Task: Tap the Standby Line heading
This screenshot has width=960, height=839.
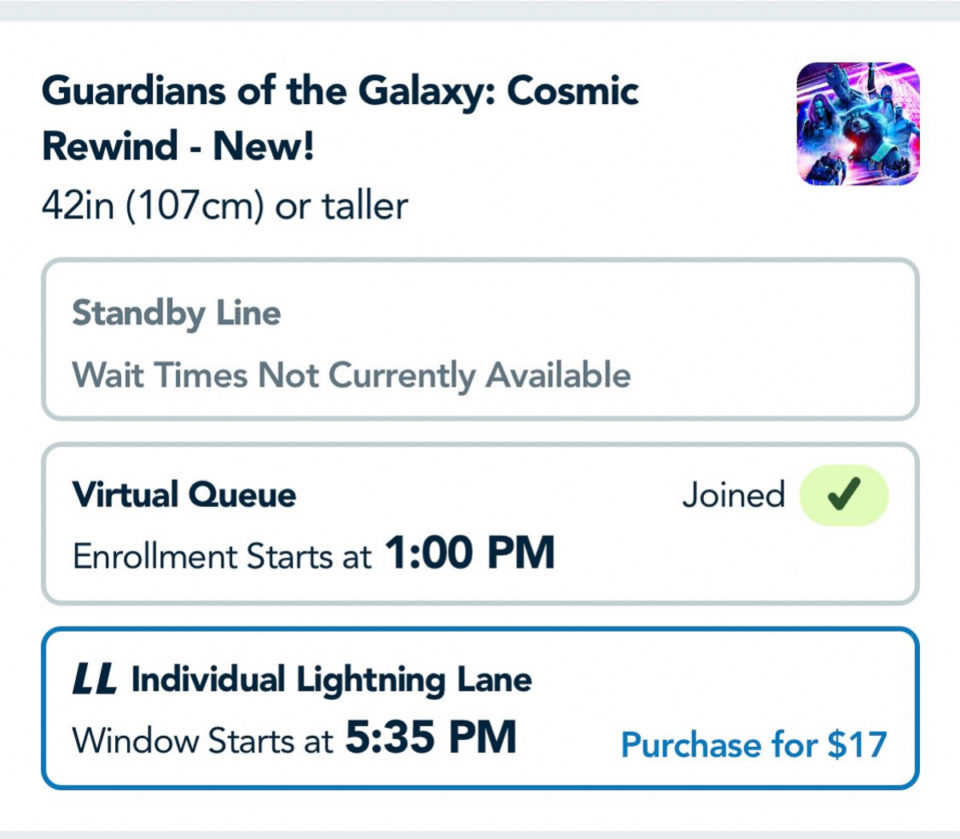Action: (x=175, y=314)
